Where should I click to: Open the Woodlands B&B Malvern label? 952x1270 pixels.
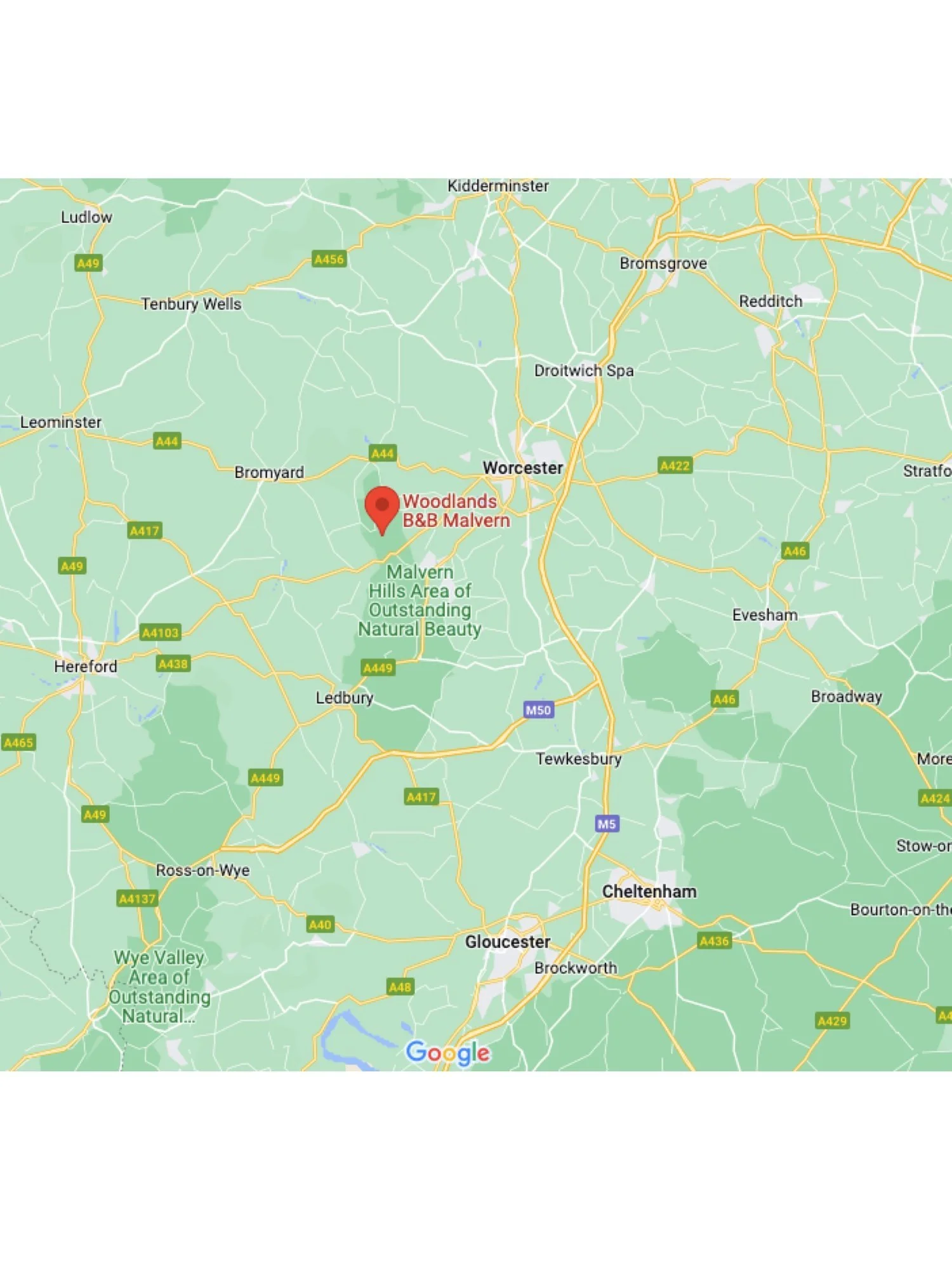456,511
